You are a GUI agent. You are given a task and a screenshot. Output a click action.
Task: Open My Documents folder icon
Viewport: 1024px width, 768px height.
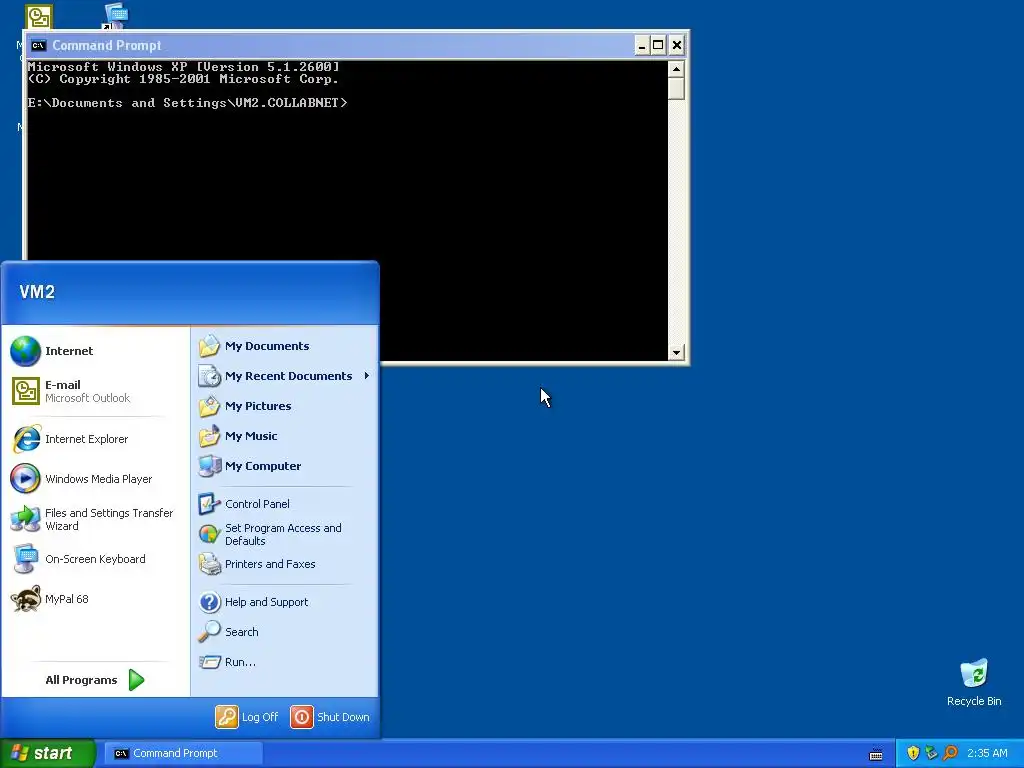pos(210,346)
